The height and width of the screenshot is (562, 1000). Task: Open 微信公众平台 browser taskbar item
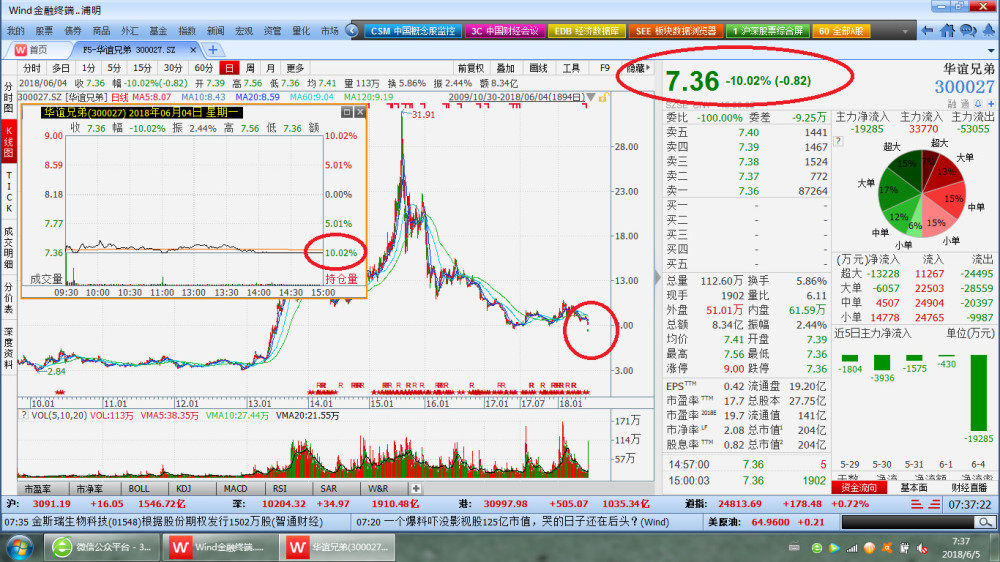[102, 547]
